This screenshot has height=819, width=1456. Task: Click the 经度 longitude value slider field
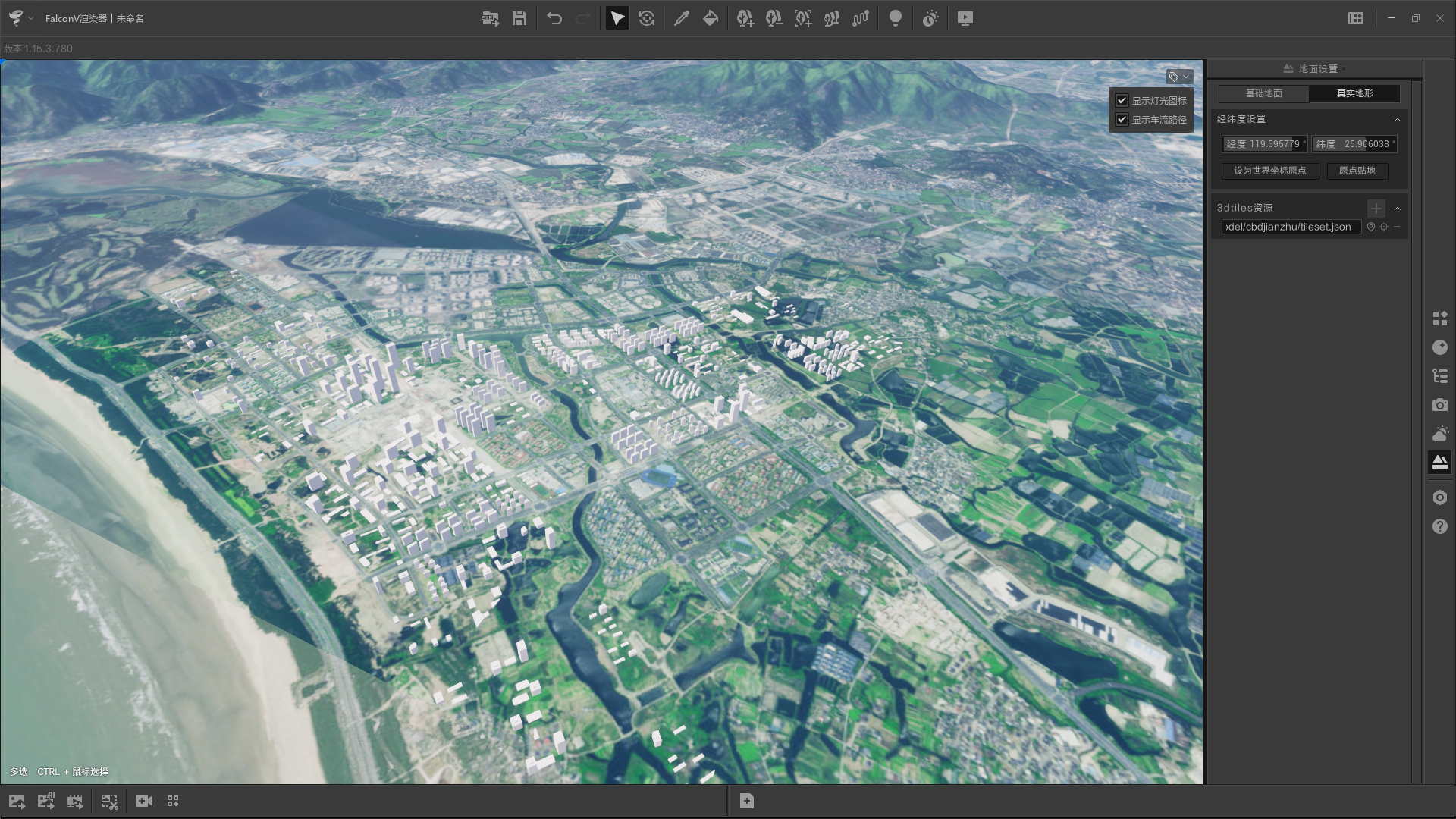coord(1264,144)
